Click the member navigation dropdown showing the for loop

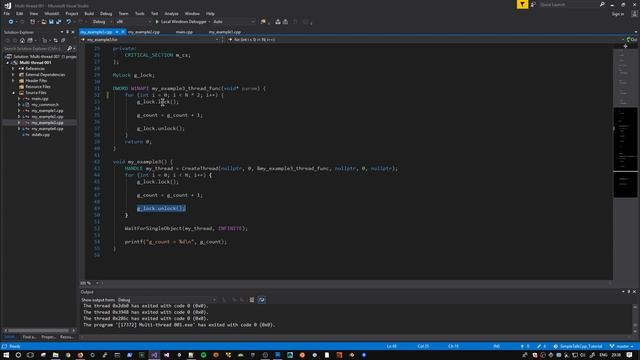[x=424, y=40]
